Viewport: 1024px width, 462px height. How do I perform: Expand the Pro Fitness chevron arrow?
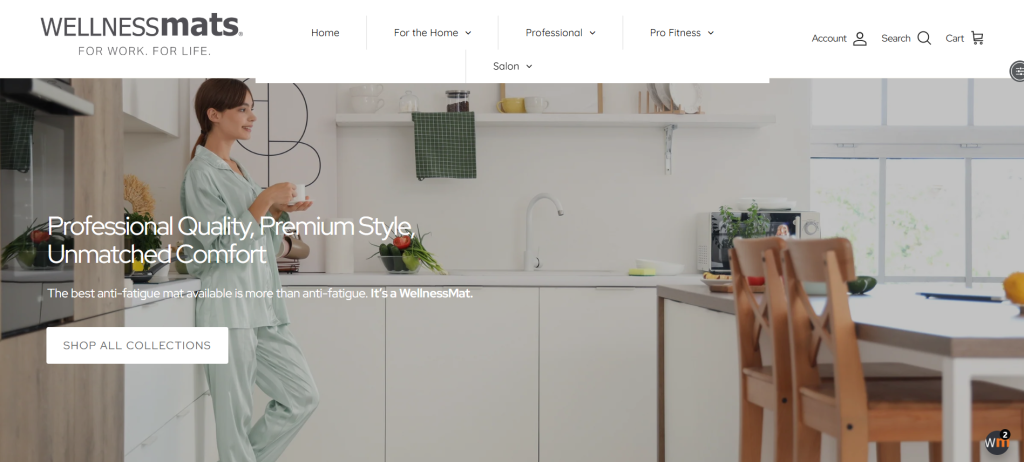[711, 33]
